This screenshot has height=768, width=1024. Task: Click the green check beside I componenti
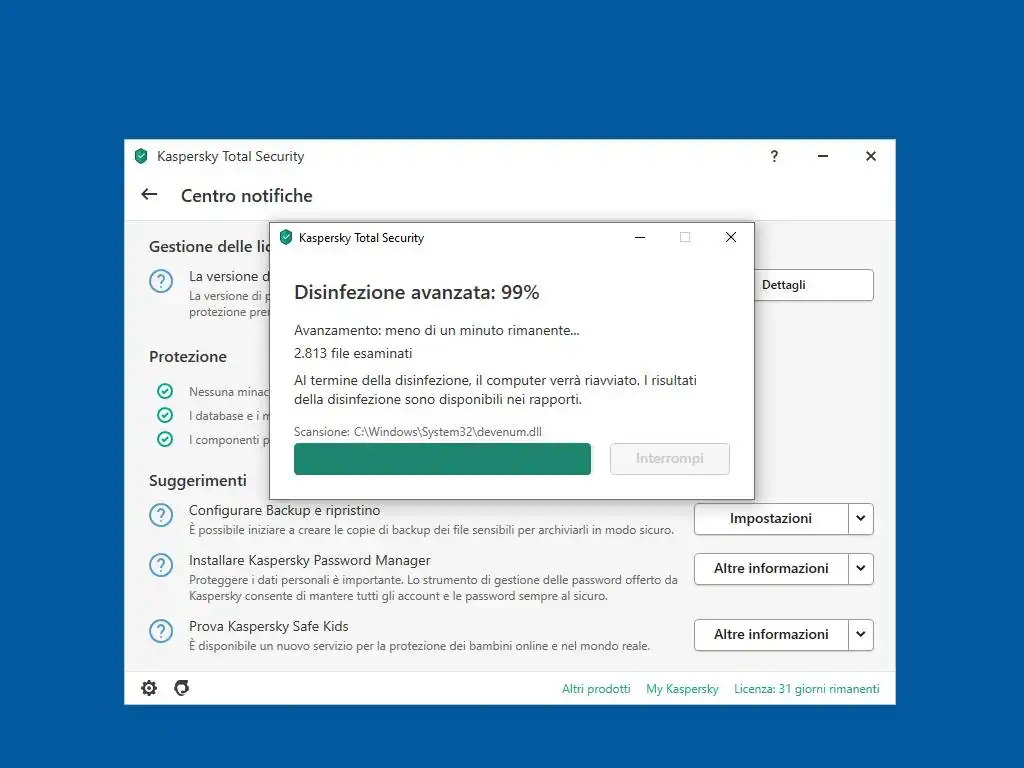(x=165, y=440)
